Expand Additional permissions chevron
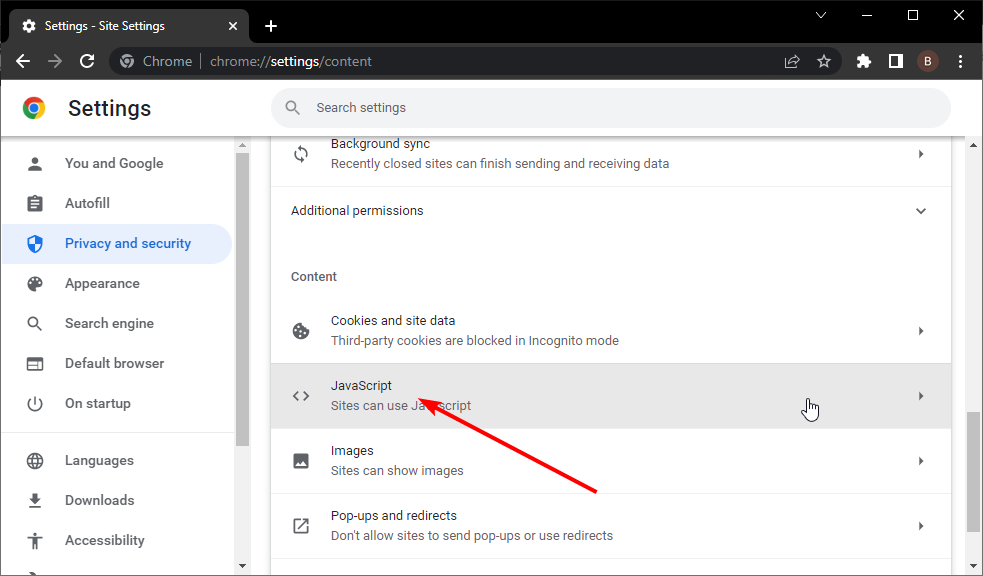 921,211
